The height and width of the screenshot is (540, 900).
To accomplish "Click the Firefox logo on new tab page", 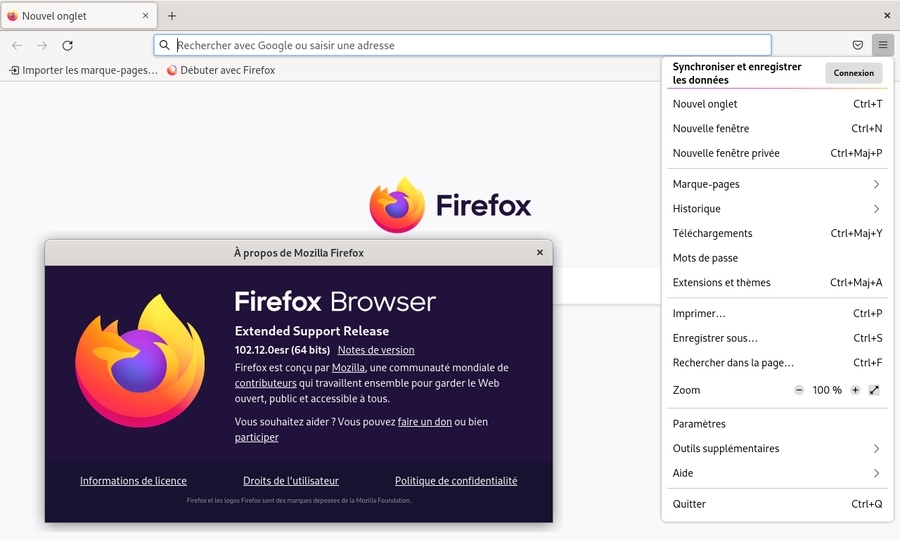I will coord(397,205).
